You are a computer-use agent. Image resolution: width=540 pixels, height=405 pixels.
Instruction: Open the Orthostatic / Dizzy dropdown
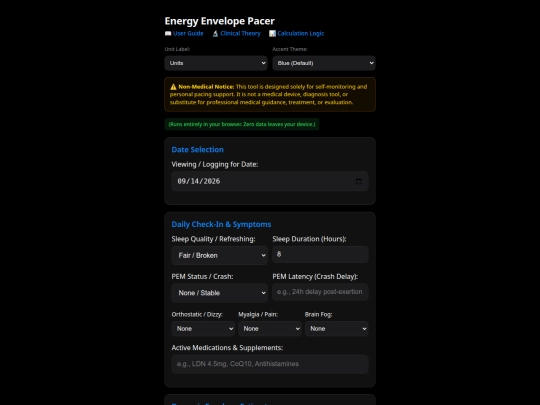203,329
